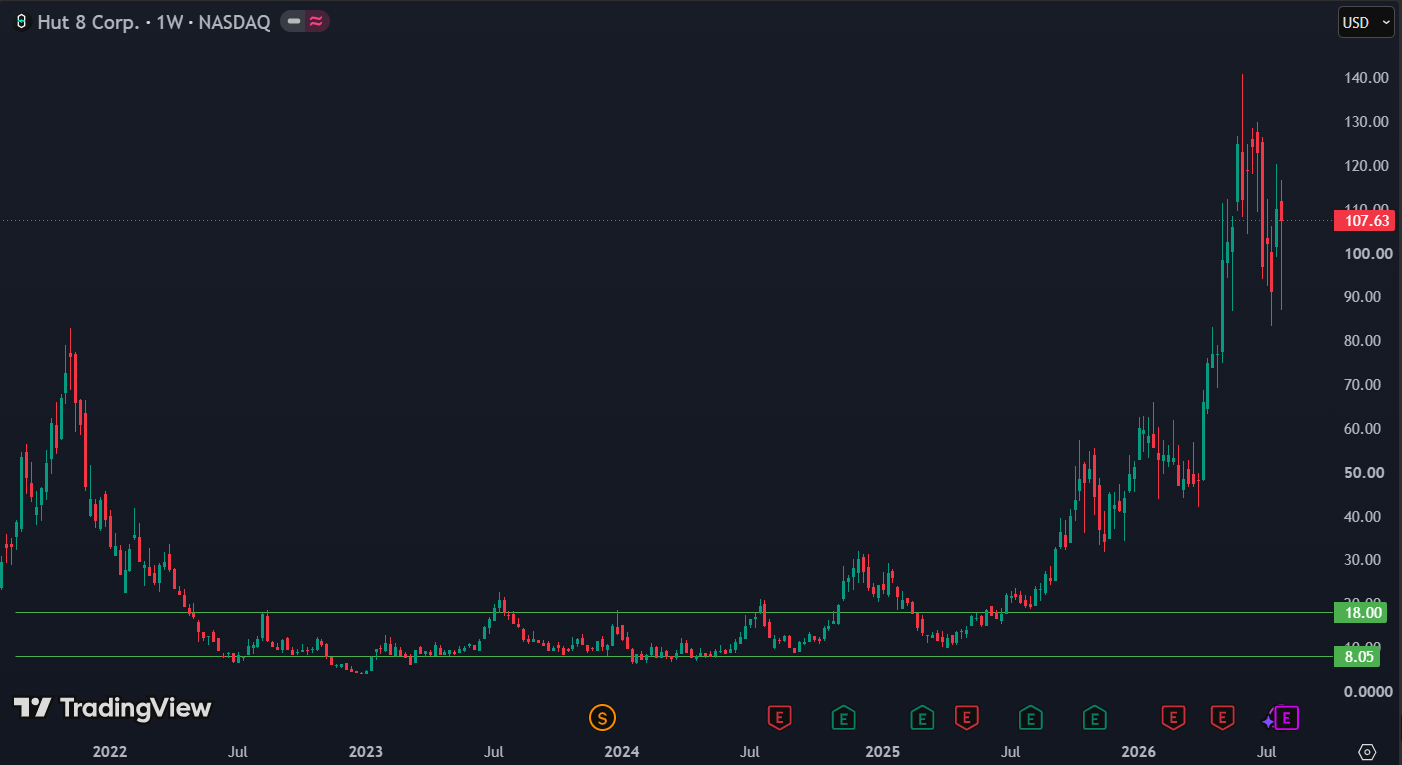Open green earnings marker just after 2025 label
The width and height of the screenshot is (1402, 765).
[922, 717]
